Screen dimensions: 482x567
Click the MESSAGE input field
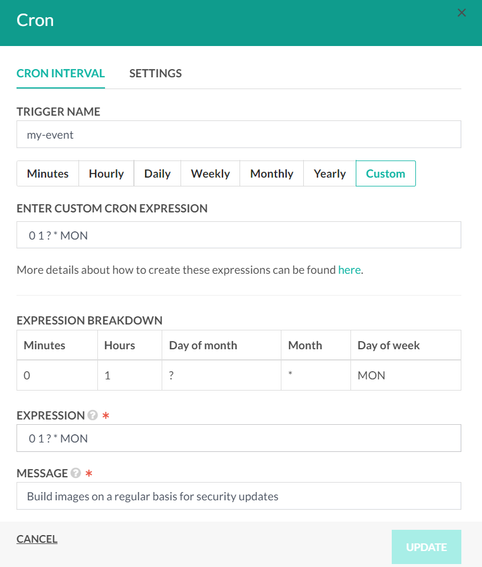(x=239, y=496)
